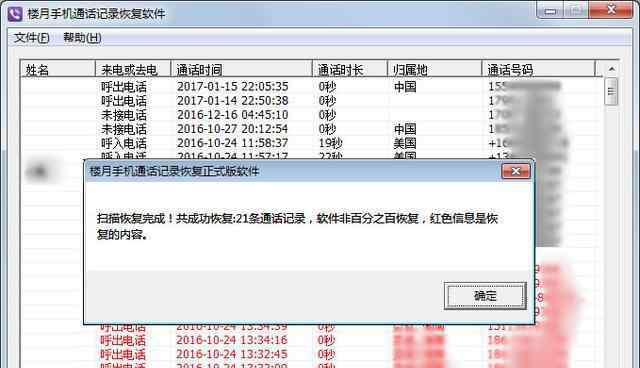The height and width of the screenshot is (368, 640).
Task: Click the 确定 button in dialog
Action: click(485, 296)
